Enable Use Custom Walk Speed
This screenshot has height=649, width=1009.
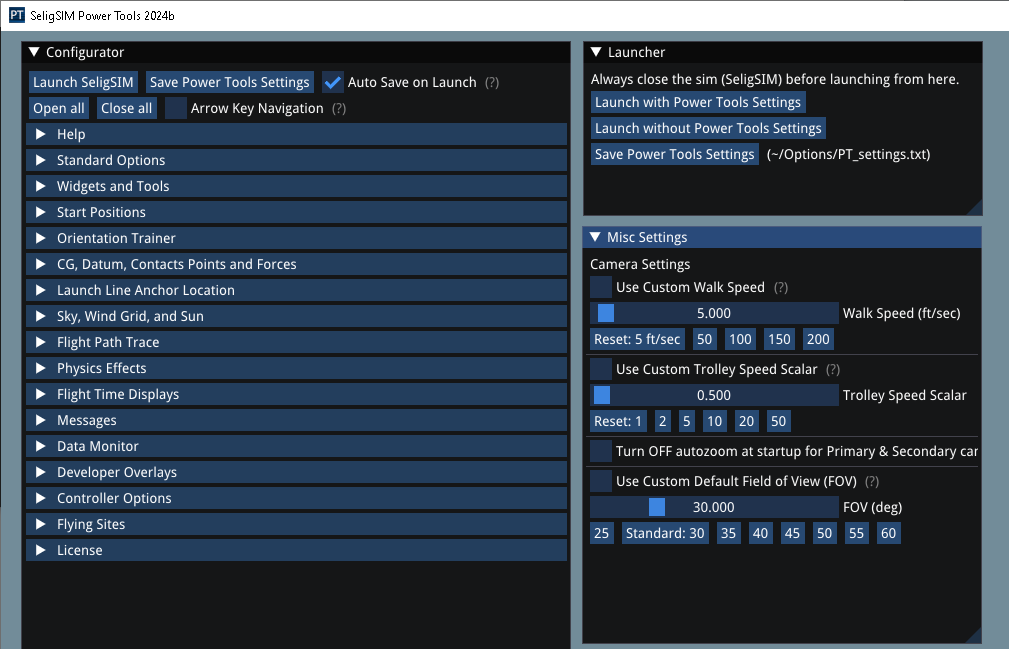[601, 287]
